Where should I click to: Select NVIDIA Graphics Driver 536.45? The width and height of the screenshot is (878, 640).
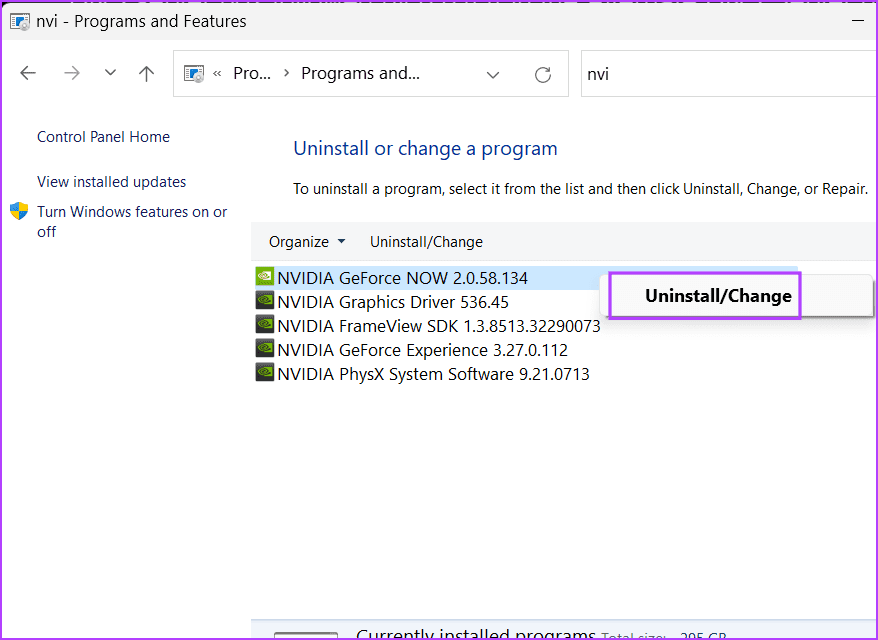(x=393, y=302)
